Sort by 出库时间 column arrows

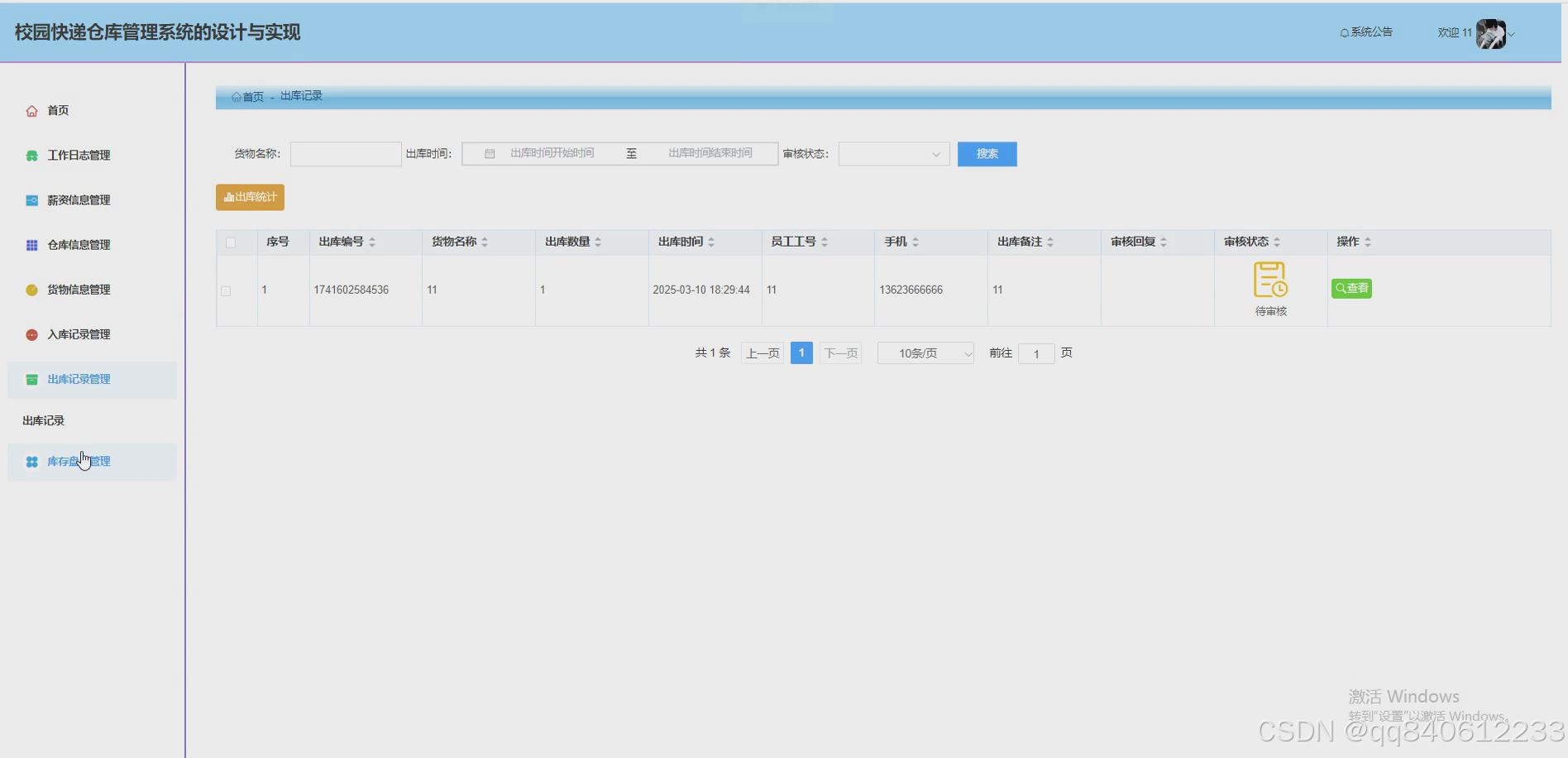[x=711, y=242]
